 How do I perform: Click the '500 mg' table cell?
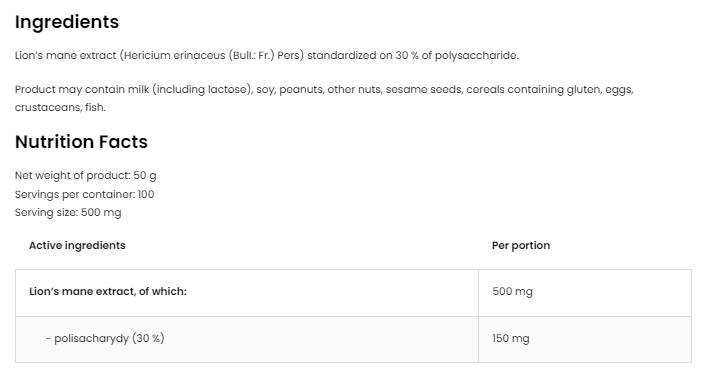coord(585,293)
